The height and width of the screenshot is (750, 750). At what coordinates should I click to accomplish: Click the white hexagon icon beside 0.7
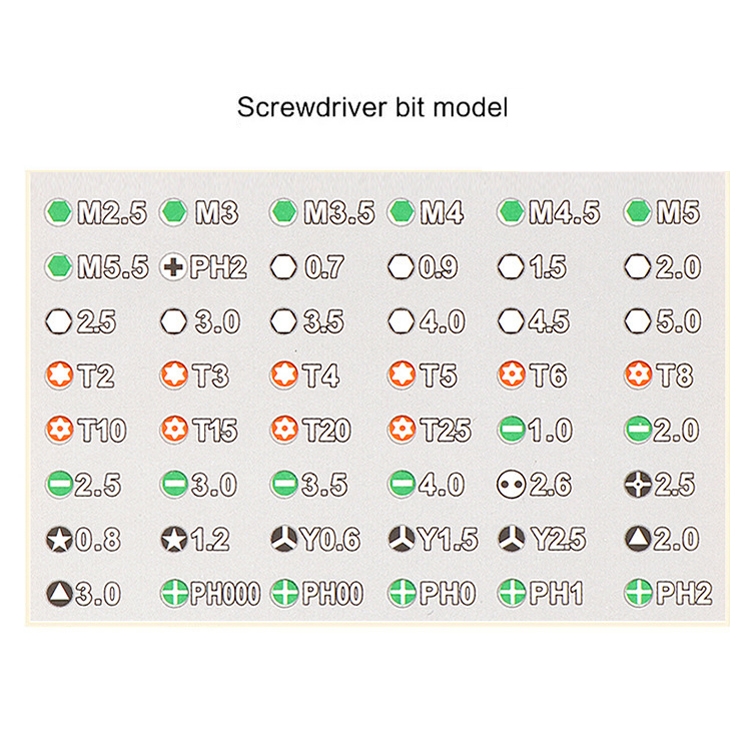point(286,267)
